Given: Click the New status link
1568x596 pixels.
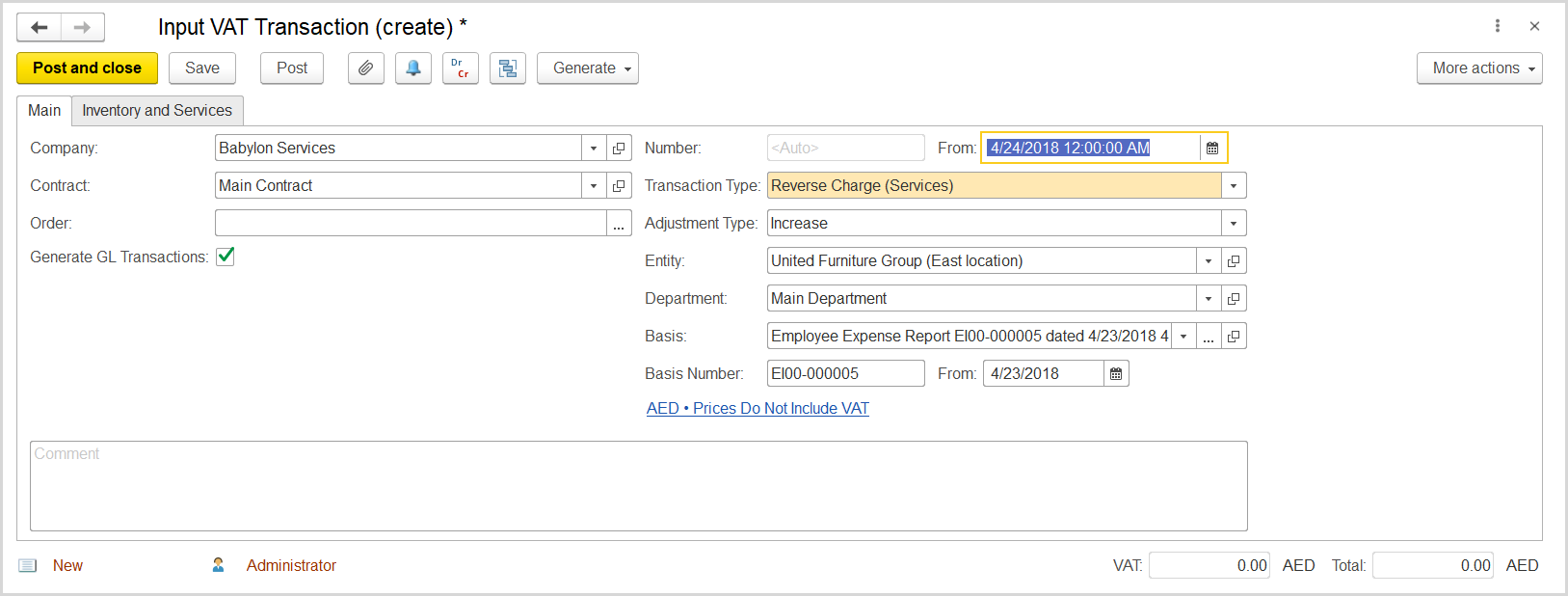Looking at the screenshot, I should (x=67, y=565).
